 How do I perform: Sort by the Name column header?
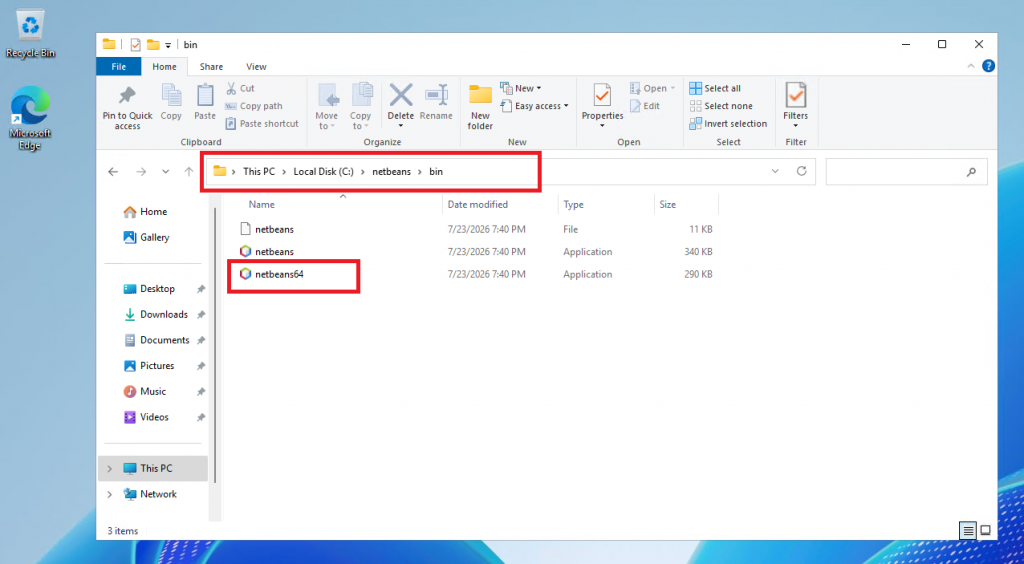point(261,204)
